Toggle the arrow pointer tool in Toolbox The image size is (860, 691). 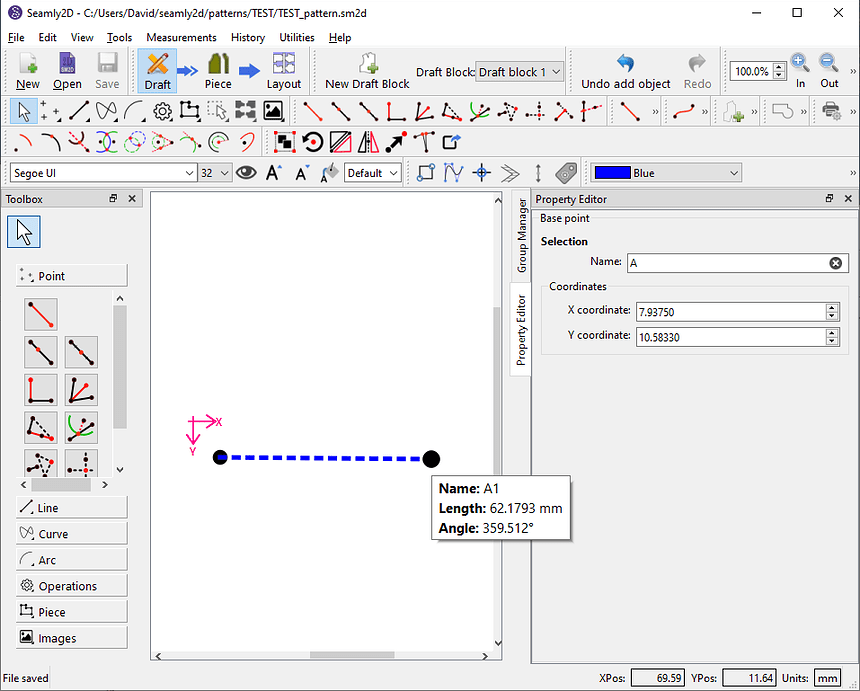pyautogui.click(x=24, y=232)
